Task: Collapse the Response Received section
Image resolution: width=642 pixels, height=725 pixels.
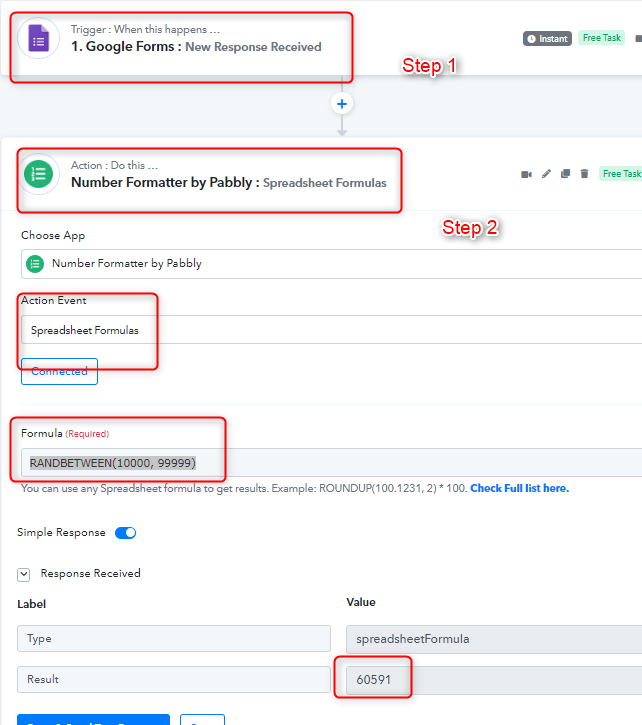Action: tap(24, 574)
